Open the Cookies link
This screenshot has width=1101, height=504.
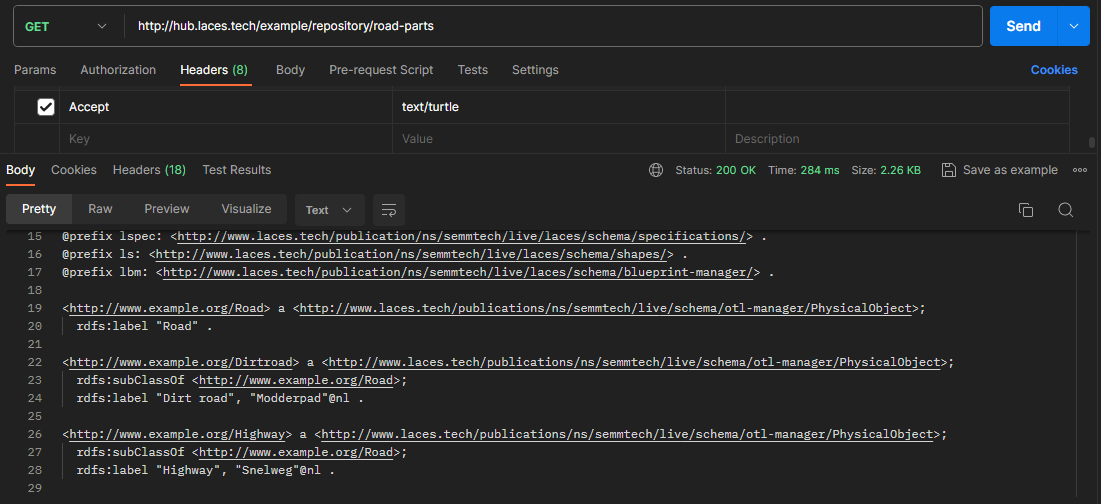click(1054, 70)
